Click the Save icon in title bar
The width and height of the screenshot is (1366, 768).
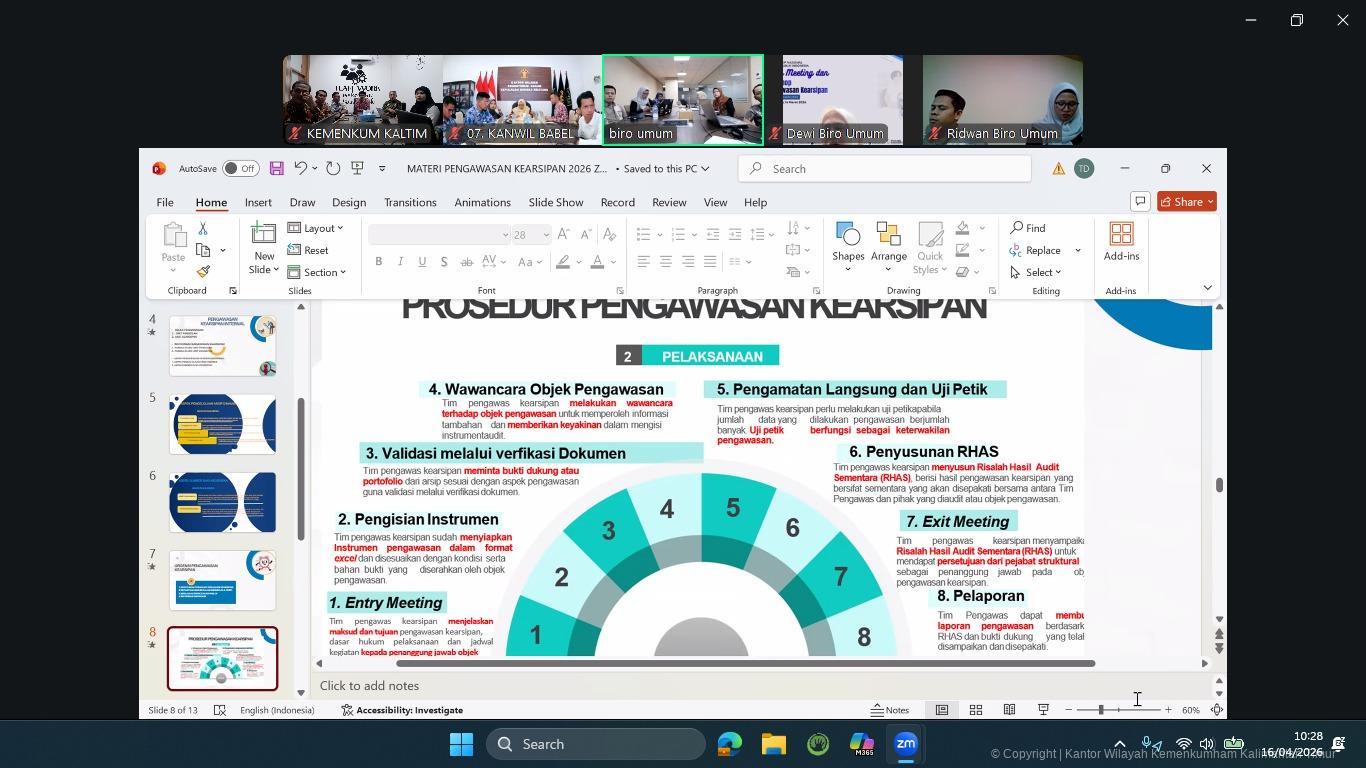pyautogui.click(x=277, y=169)
